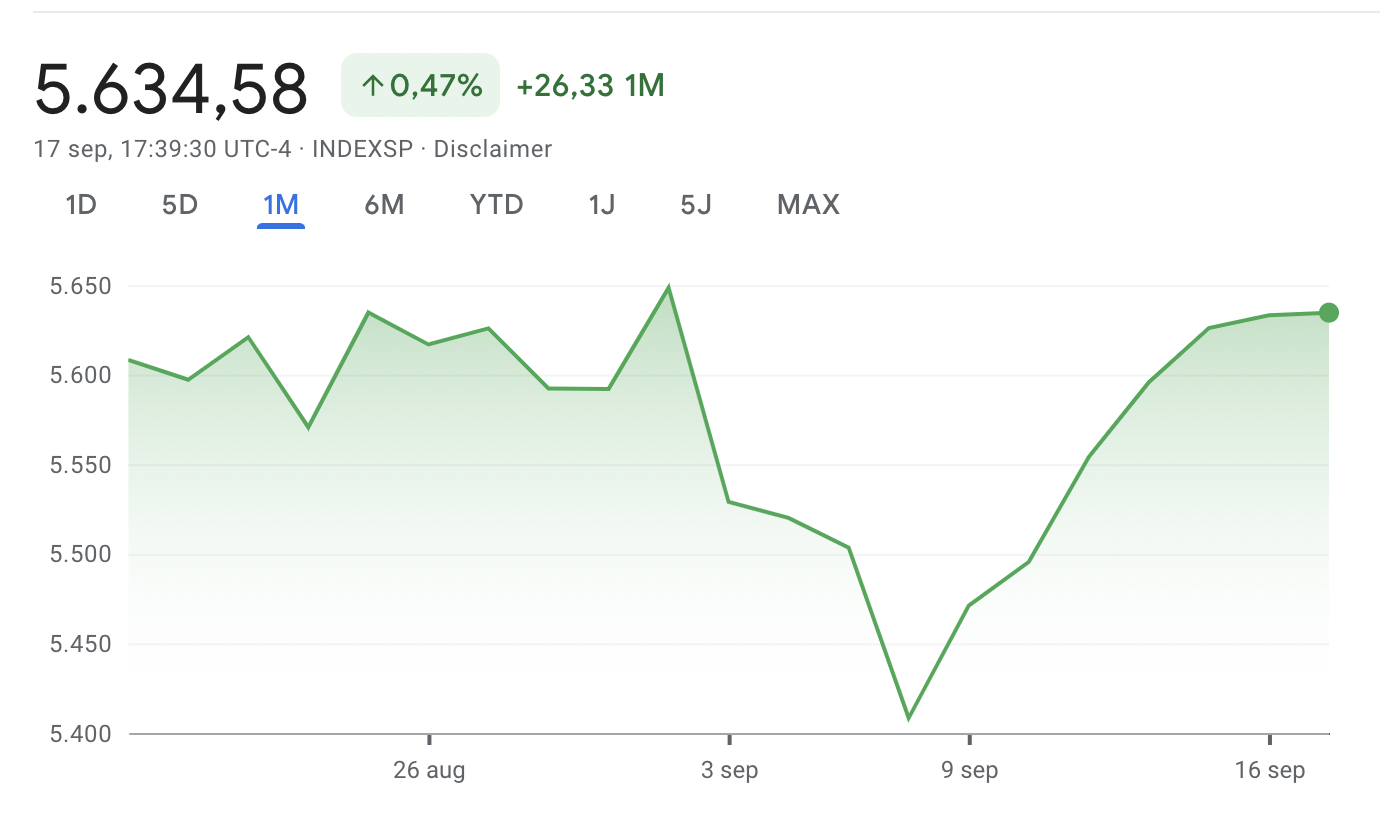
Task: Click the INDEXSP exchange label
Action: coord(362,149)
